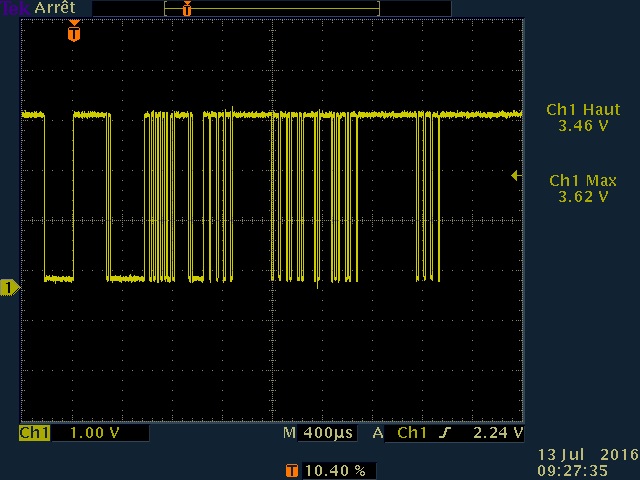Click the 10.40 % trigger position value

[x=335, y=471]
